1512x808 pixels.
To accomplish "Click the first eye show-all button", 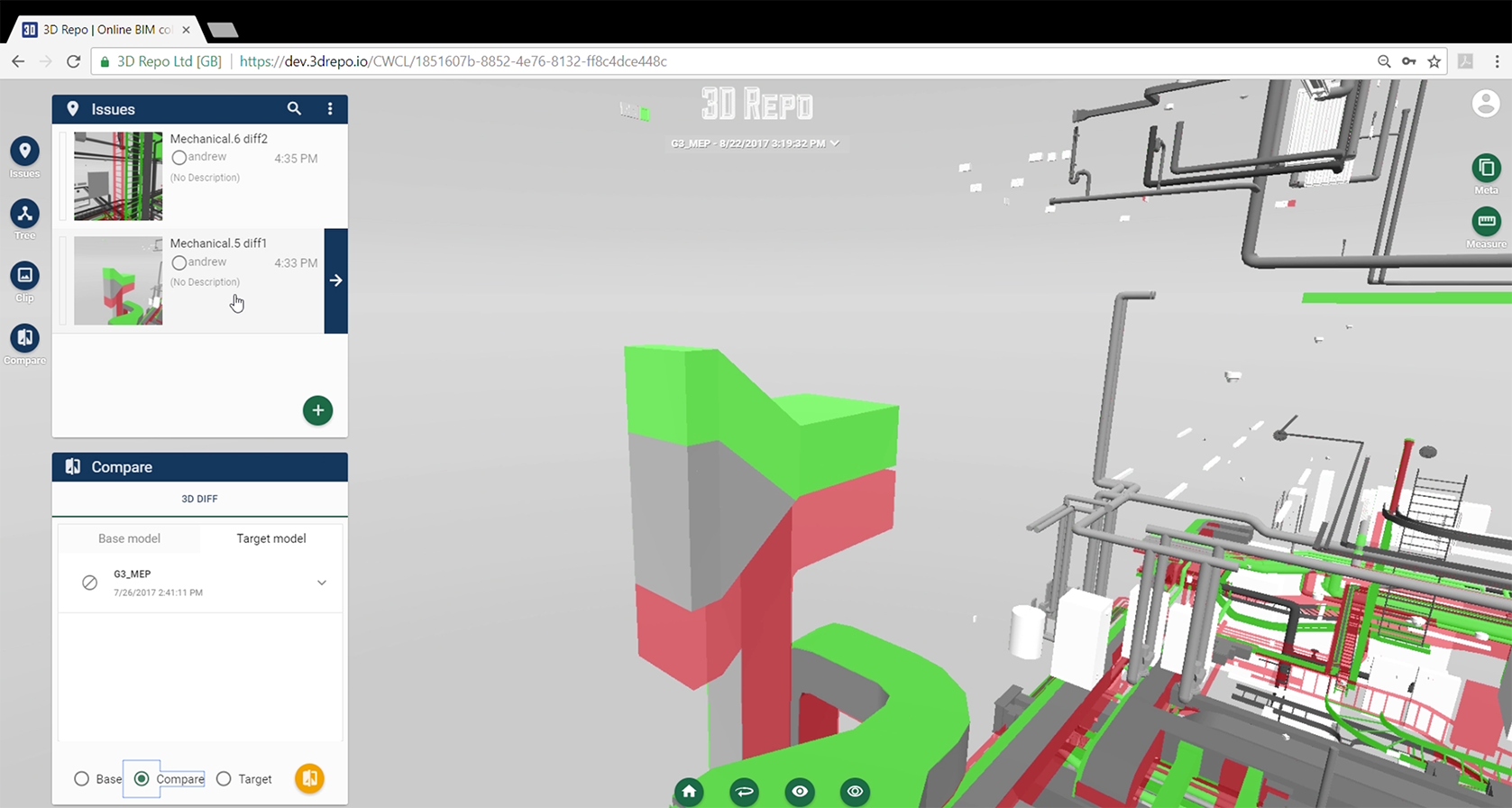I will [799, 792].
